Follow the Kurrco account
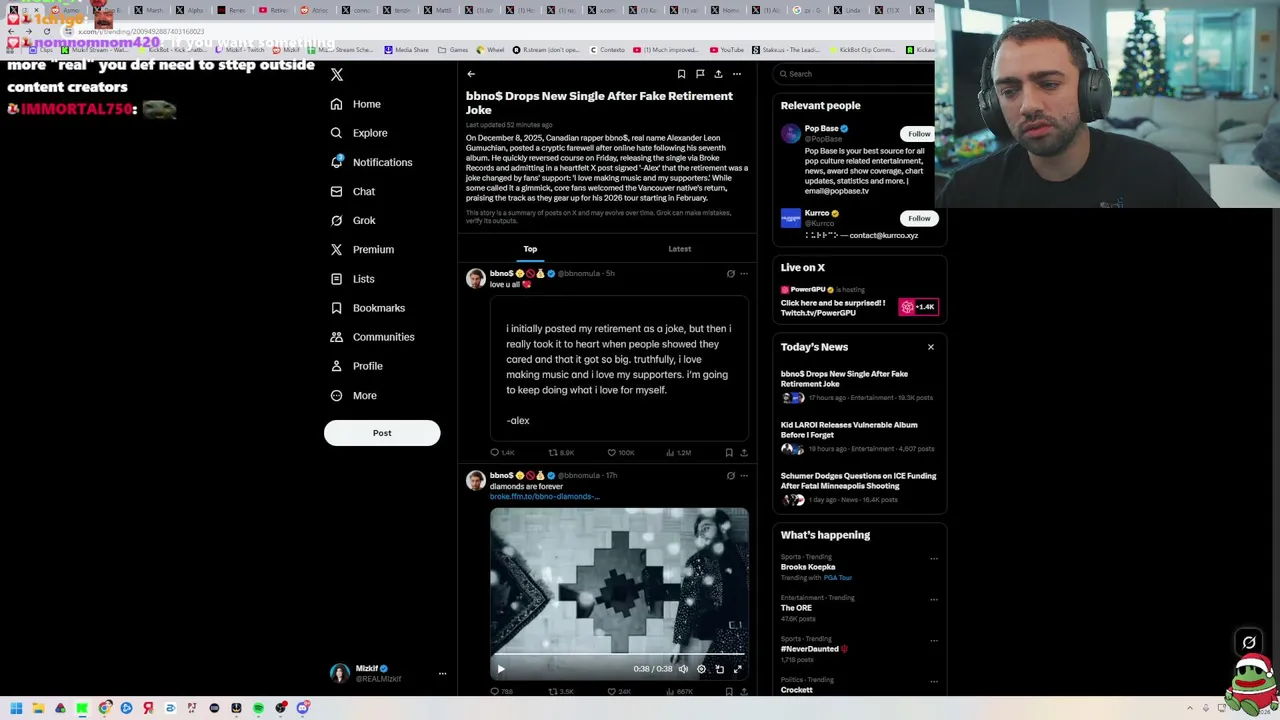This screenshot has width=1280, height=720. pos(919,218)
